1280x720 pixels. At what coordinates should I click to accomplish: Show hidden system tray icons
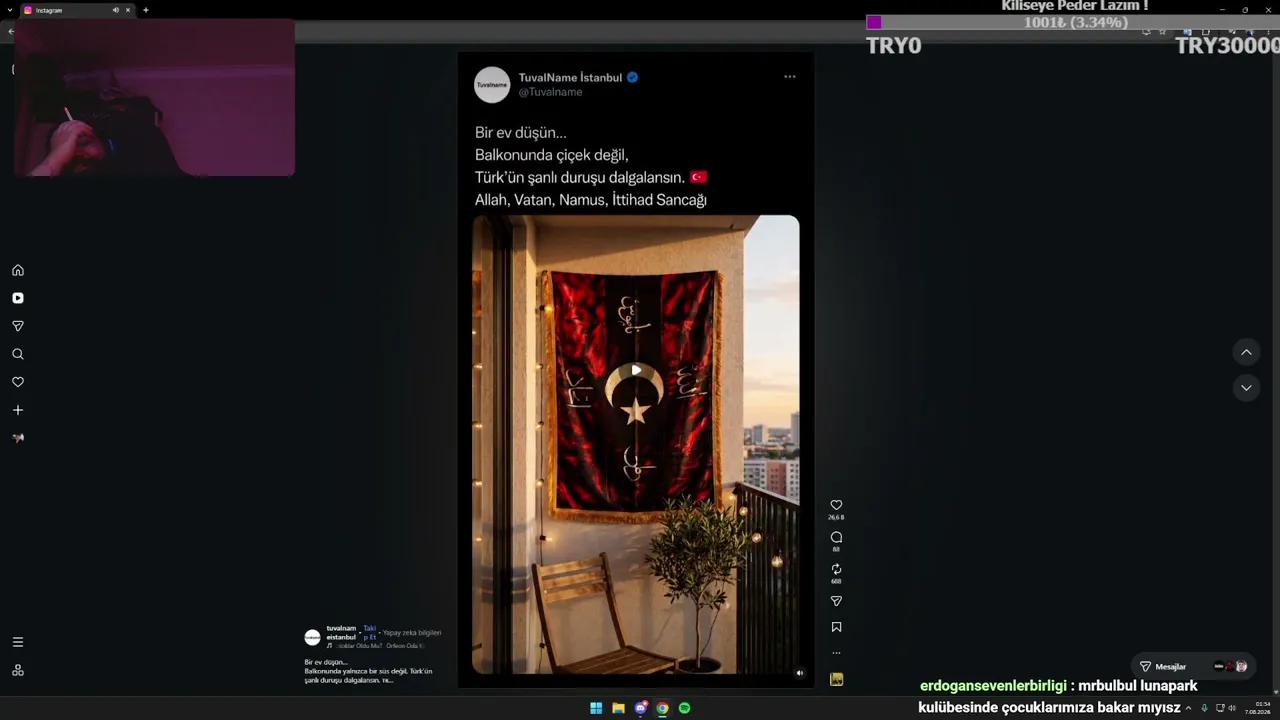(x=1188, y=708)
